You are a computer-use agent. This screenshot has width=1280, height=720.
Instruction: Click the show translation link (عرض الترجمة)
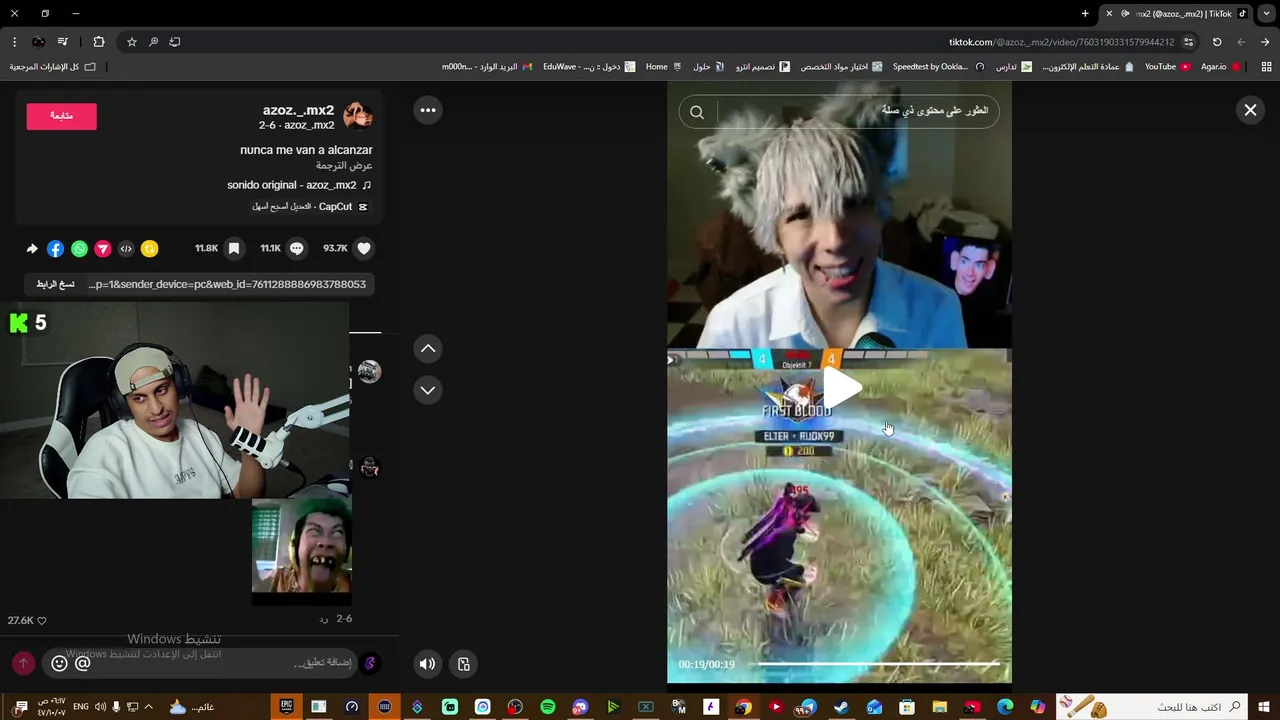pyautogui.click(x=344, y=165)
